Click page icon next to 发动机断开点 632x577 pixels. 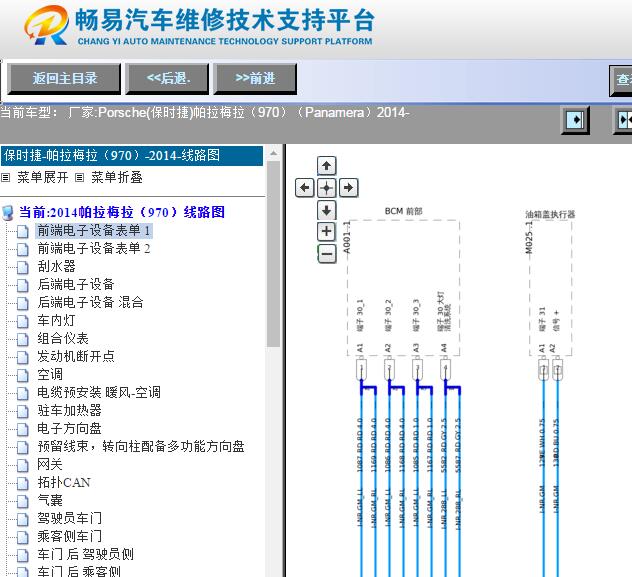[23, 357]
